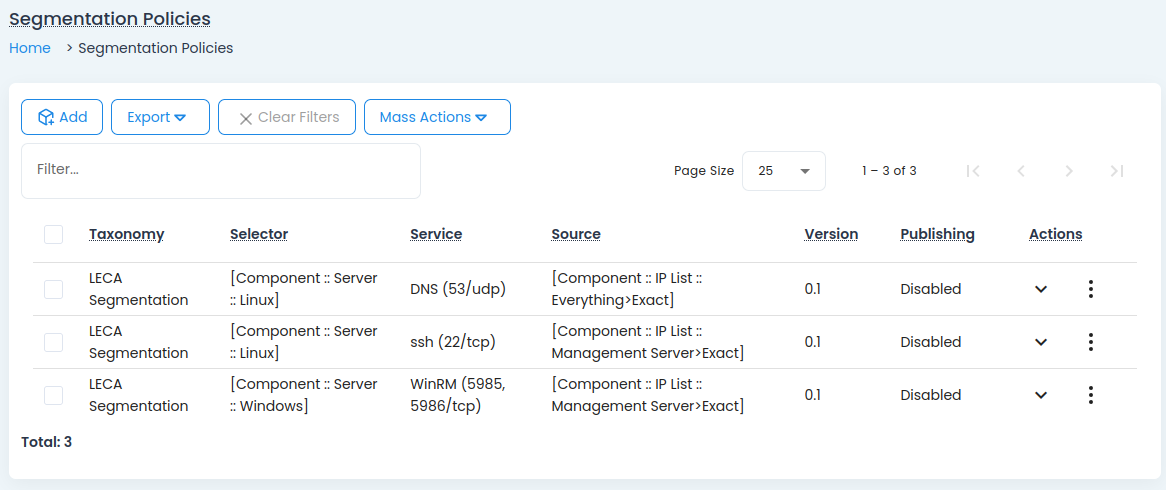Open three-dot menu for ssh (22/tcp) row
Screen dimensions: 1166x490
point(1090,342)
